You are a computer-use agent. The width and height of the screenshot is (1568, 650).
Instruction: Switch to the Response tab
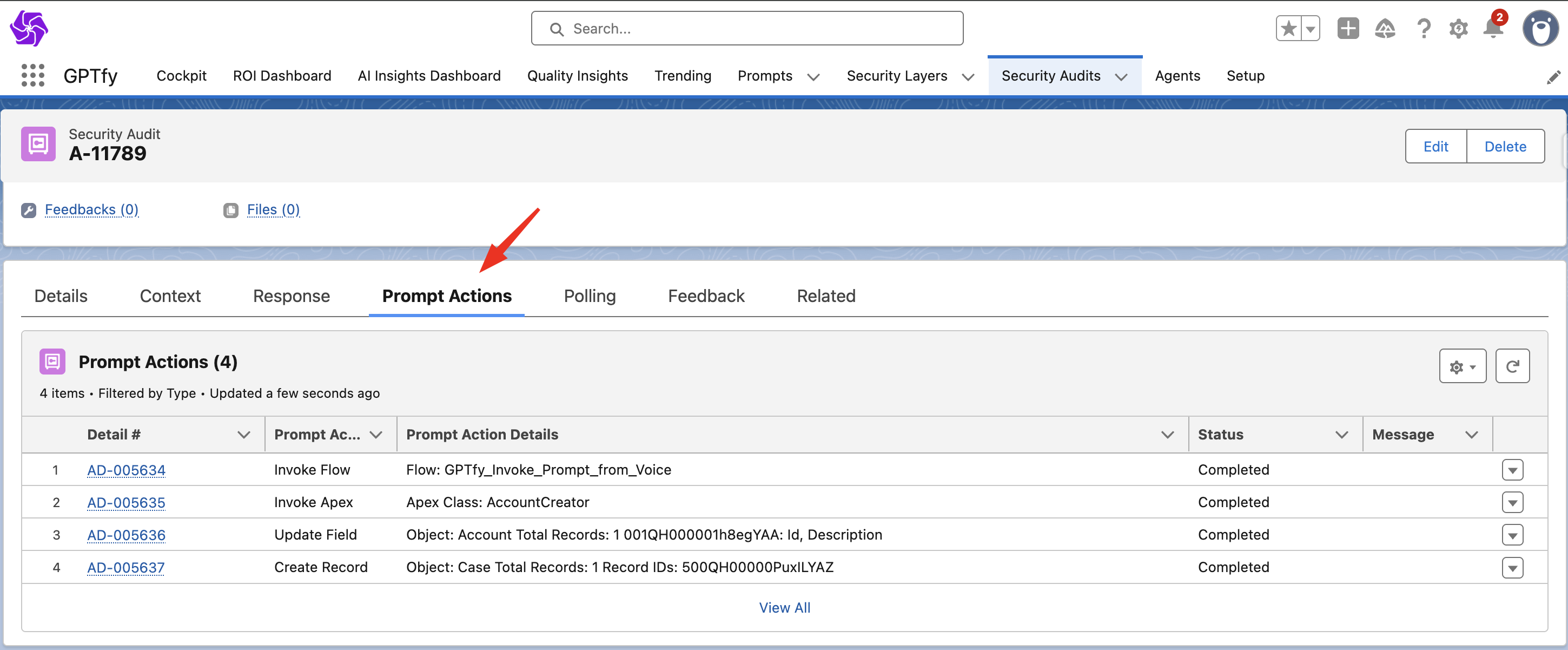[x=291, y=296]
